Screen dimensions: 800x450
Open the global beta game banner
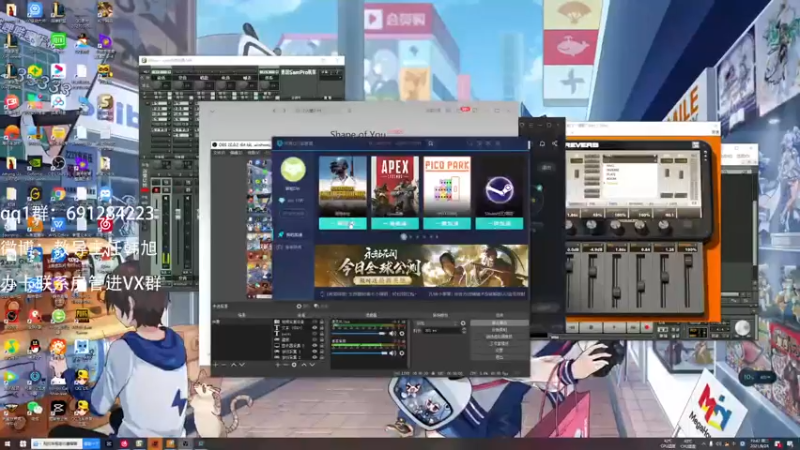421,265
